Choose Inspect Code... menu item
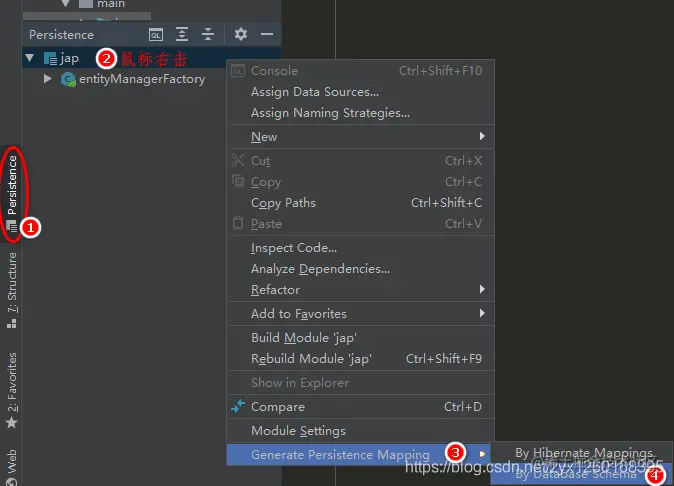The width and height of the screenshot is (674, 486). click(361, 248)
